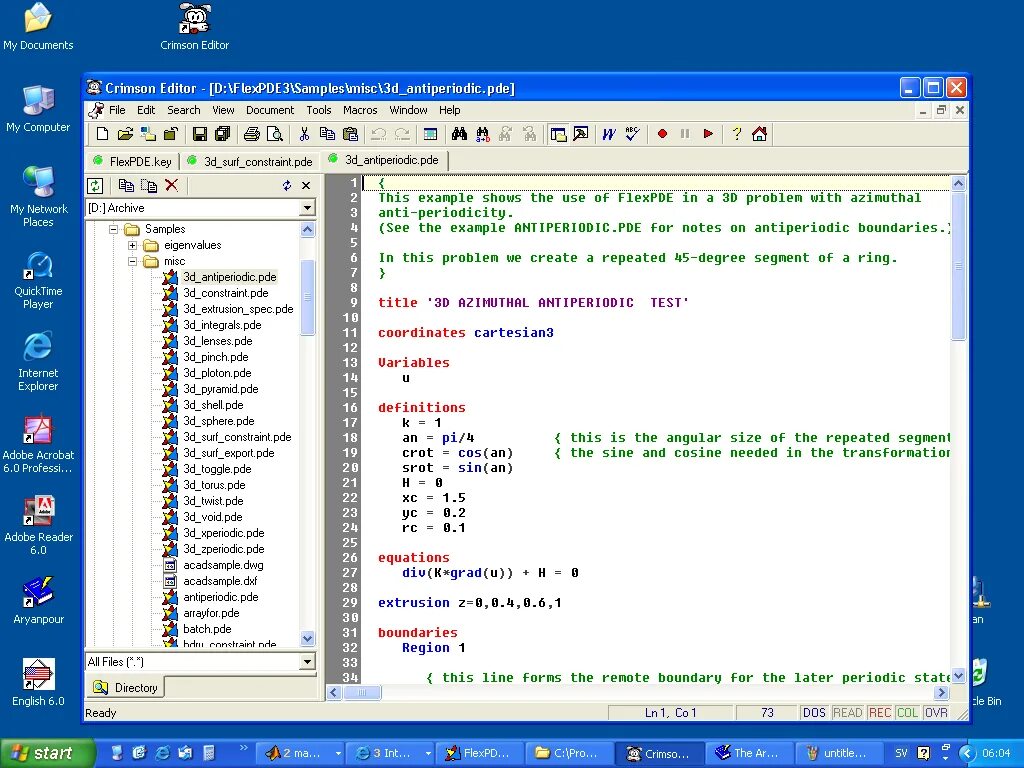Open Print Preview from toolbar
The width and height of the screenshot is (1024, 768).
point(275,134)
